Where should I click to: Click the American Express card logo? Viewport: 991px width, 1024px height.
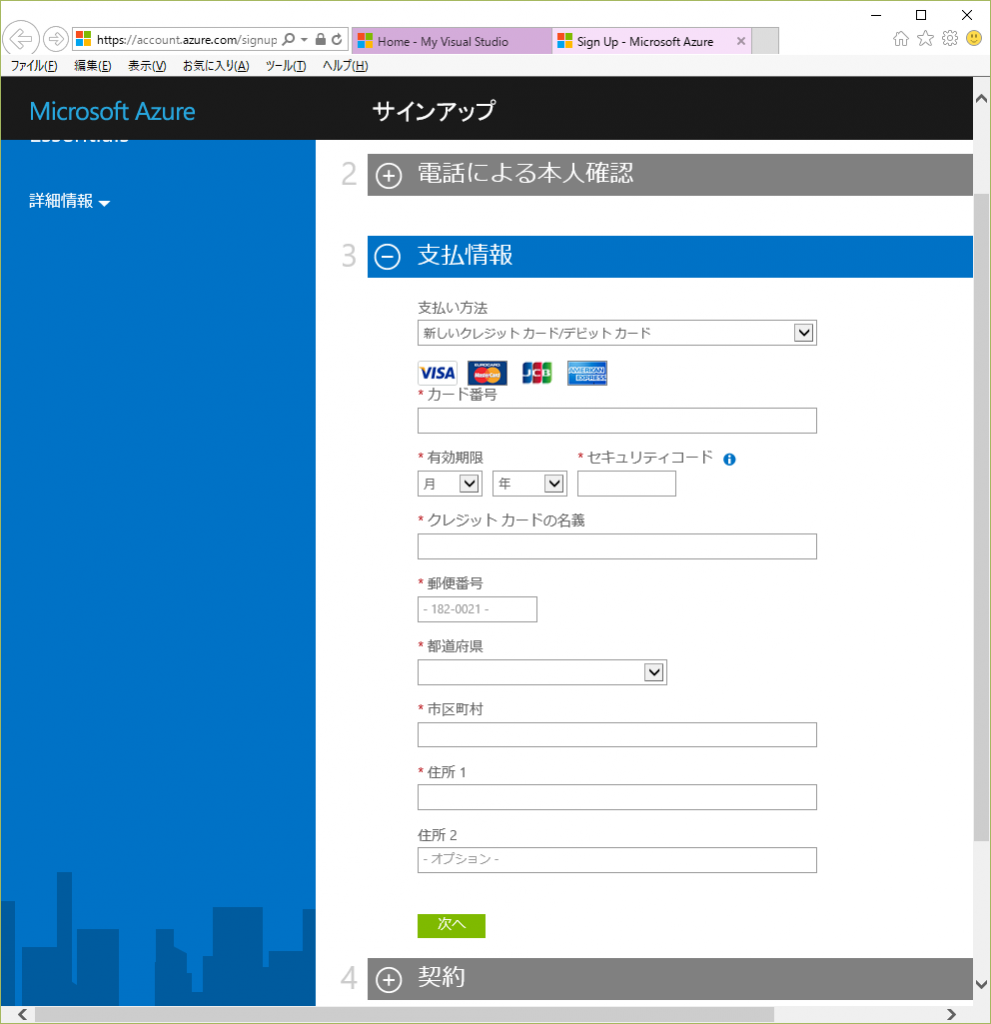coord(587,373)
